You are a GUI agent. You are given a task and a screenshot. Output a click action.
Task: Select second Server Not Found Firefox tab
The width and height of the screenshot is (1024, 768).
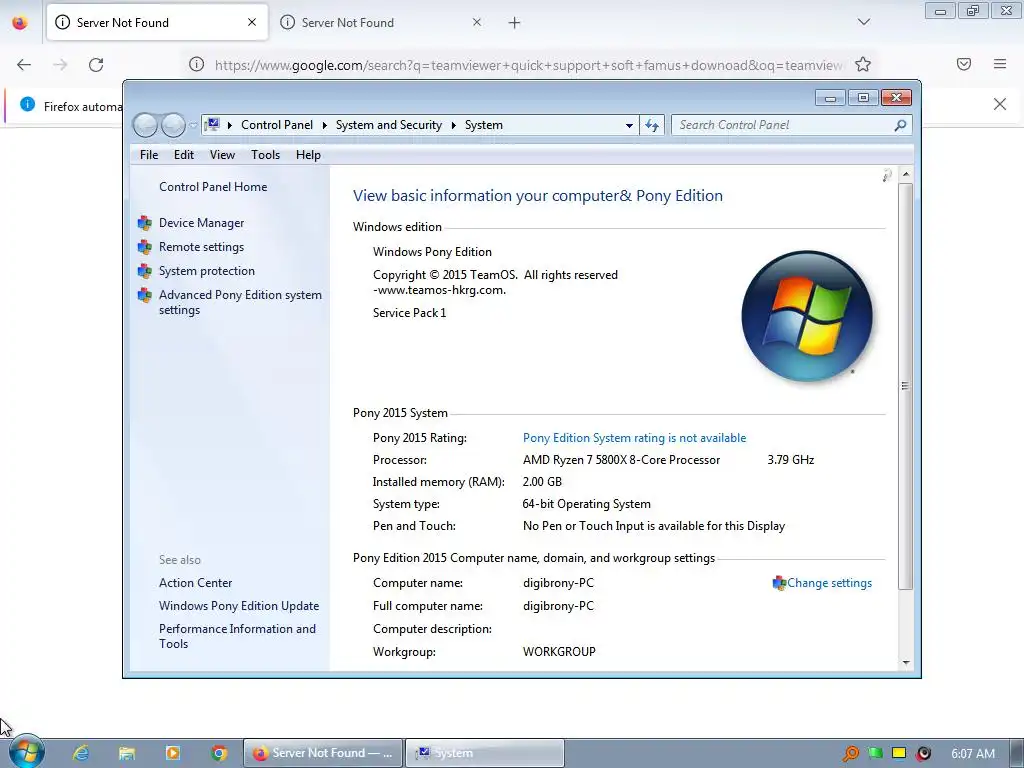point(381,22)
